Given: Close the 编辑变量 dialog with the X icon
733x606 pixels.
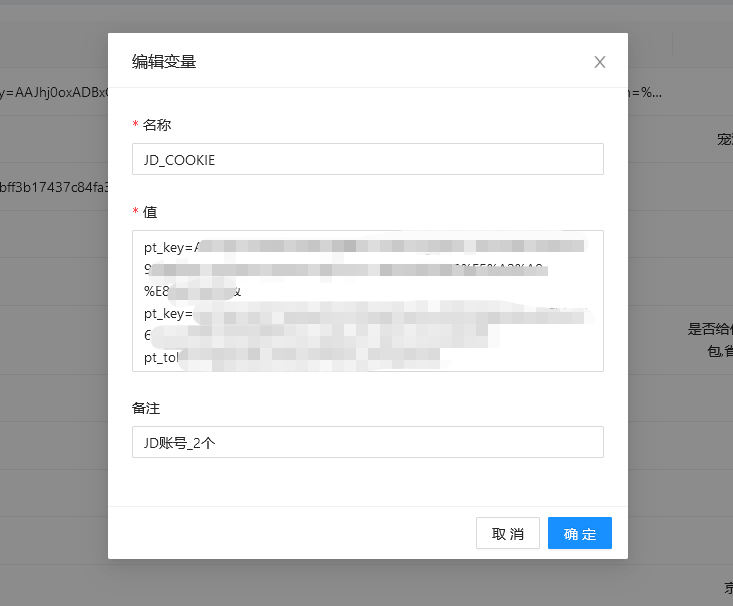Looking at the screenshot, I should pos(600,62).
